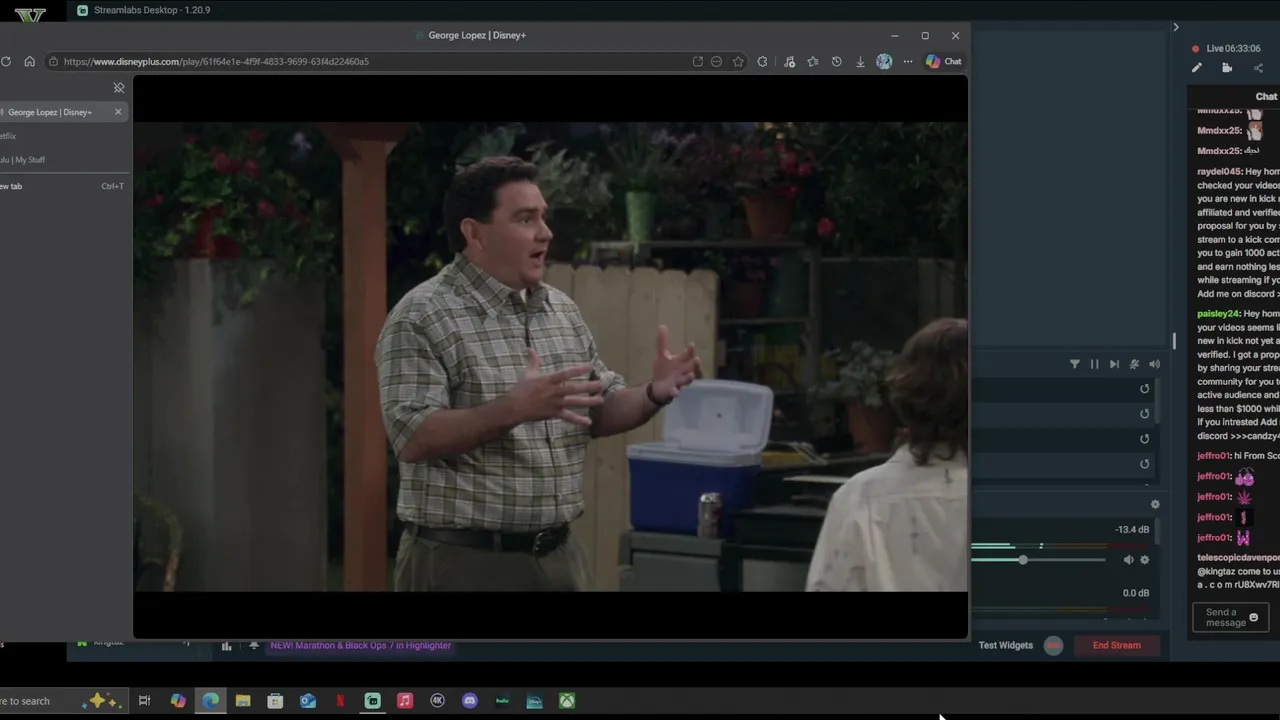Open settings gear for -13.4 dB source

click(1145, 560)
